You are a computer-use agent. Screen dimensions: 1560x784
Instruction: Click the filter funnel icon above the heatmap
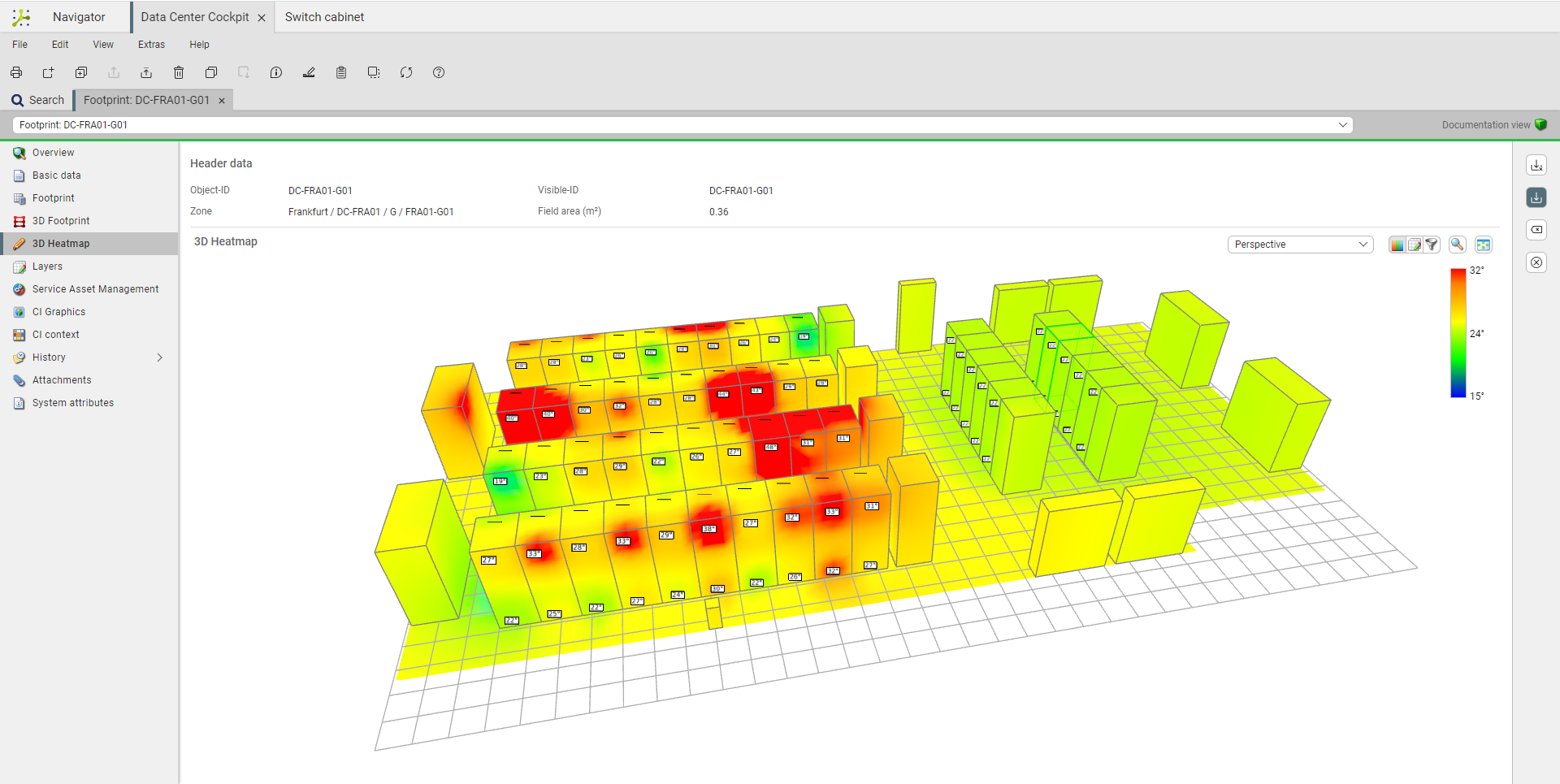[1432, 244]
